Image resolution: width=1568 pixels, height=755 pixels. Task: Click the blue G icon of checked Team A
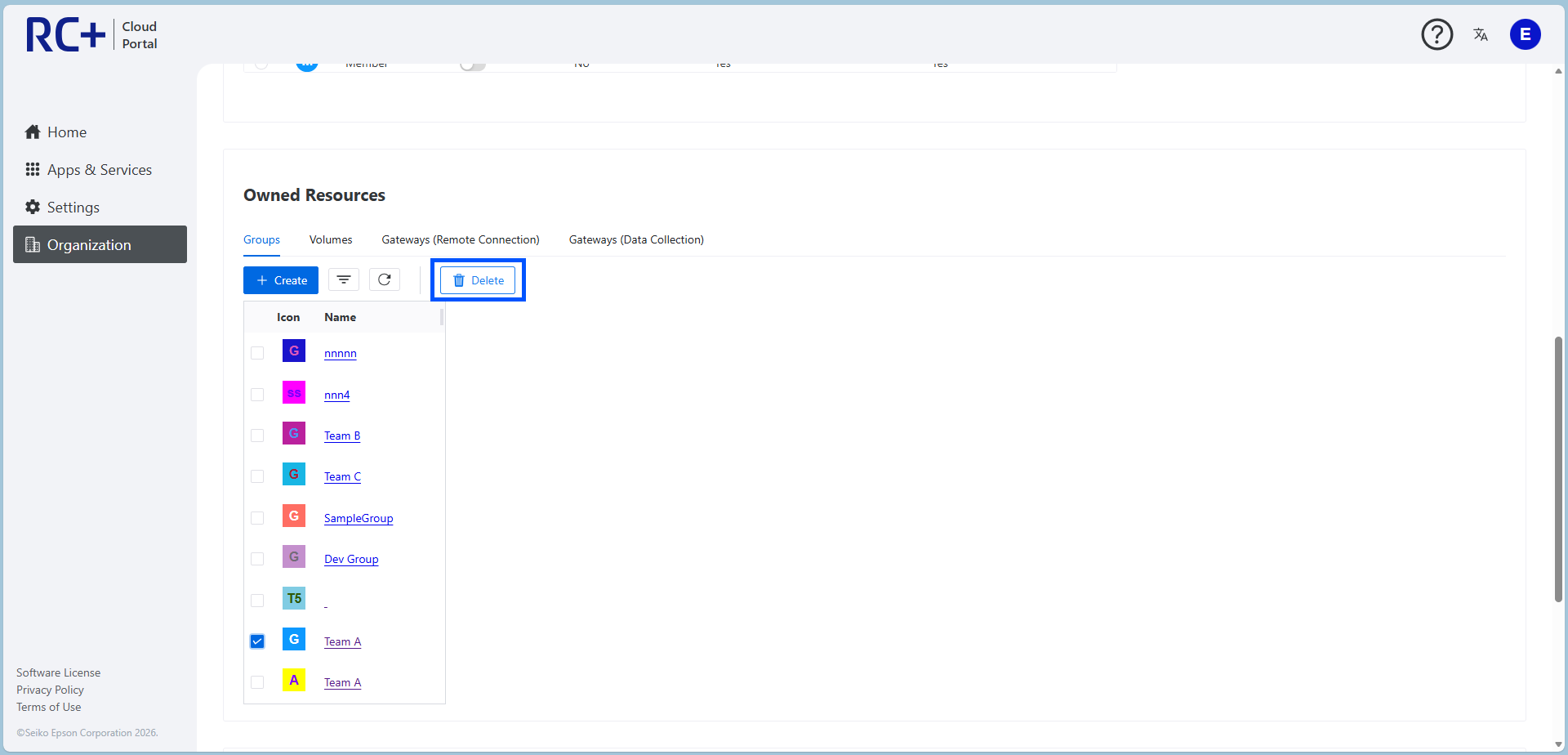(294, 640)
